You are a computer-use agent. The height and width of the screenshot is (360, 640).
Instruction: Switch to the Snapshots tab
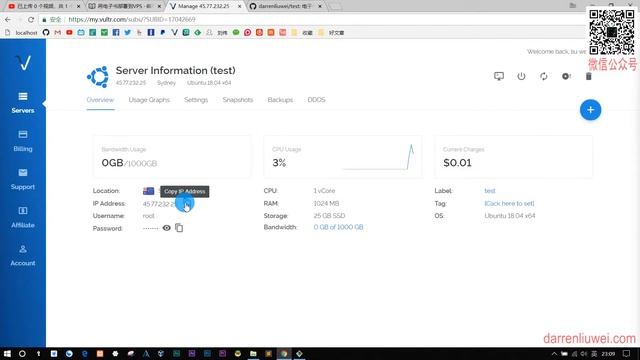click(x=238, y=100)
